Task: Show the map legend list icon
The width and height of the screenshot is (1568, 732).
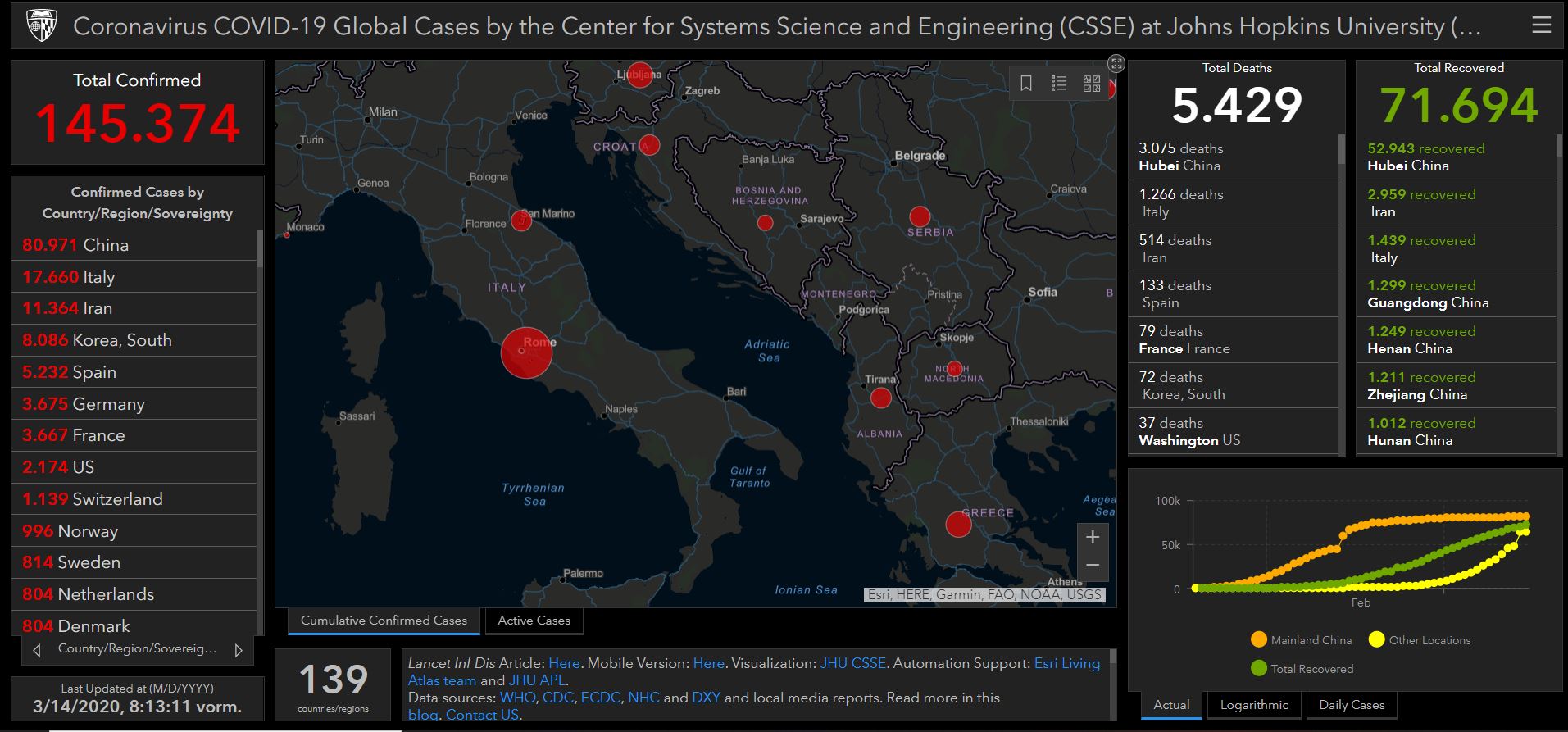Action: click(x=1059, y=84)
